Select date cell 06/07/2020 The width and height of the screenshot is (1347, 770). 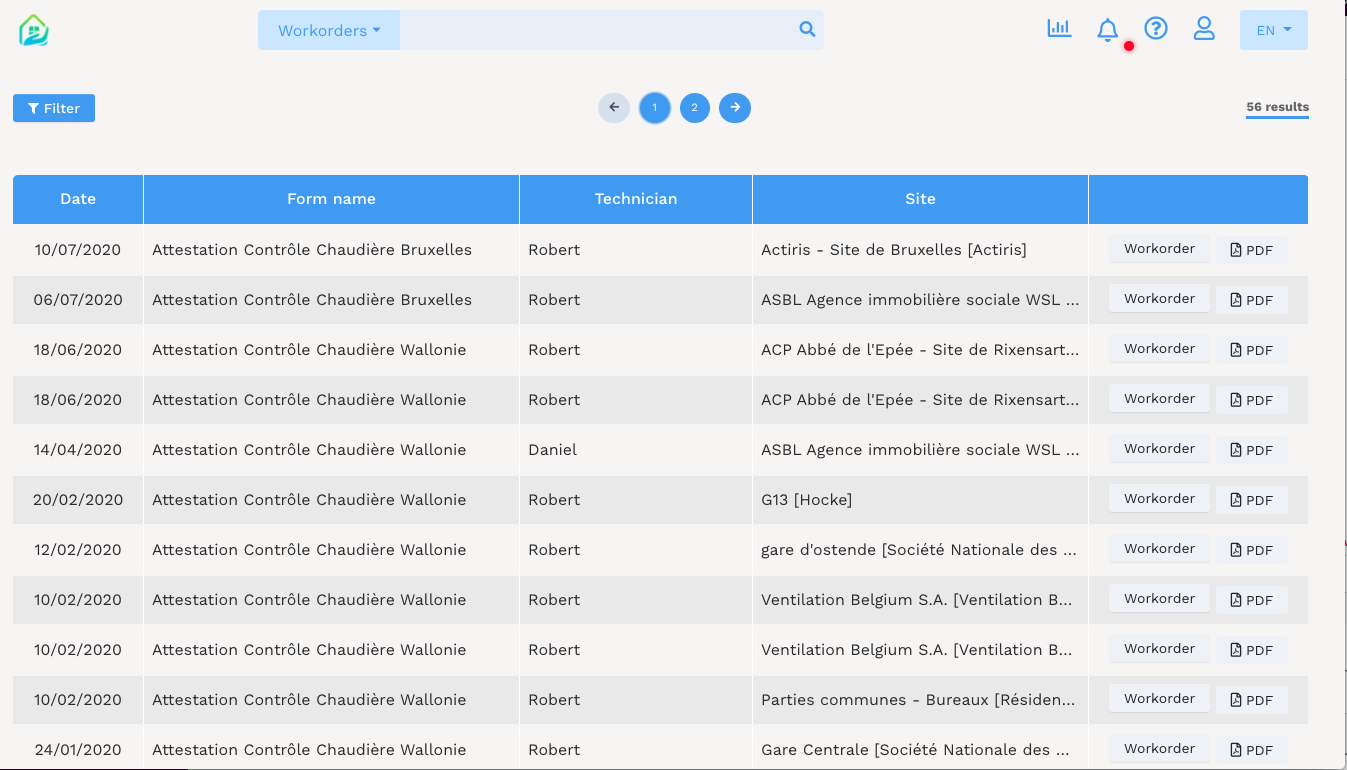click(78, 300)
